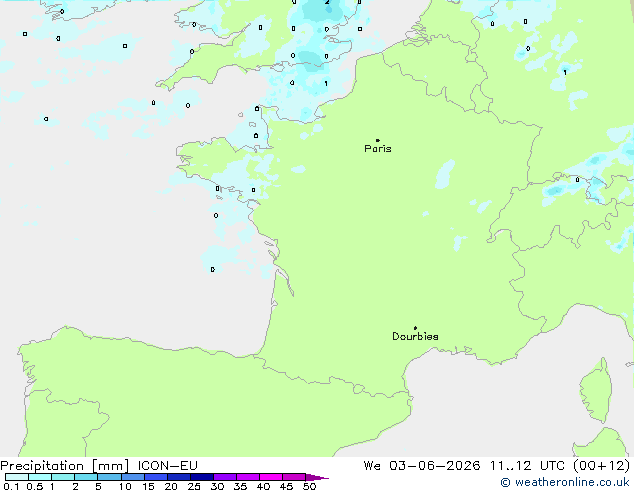Pick the 0.5–1 mm legend swatch
The height and width of the screenshot is (490, 634).
click(40, 477)
